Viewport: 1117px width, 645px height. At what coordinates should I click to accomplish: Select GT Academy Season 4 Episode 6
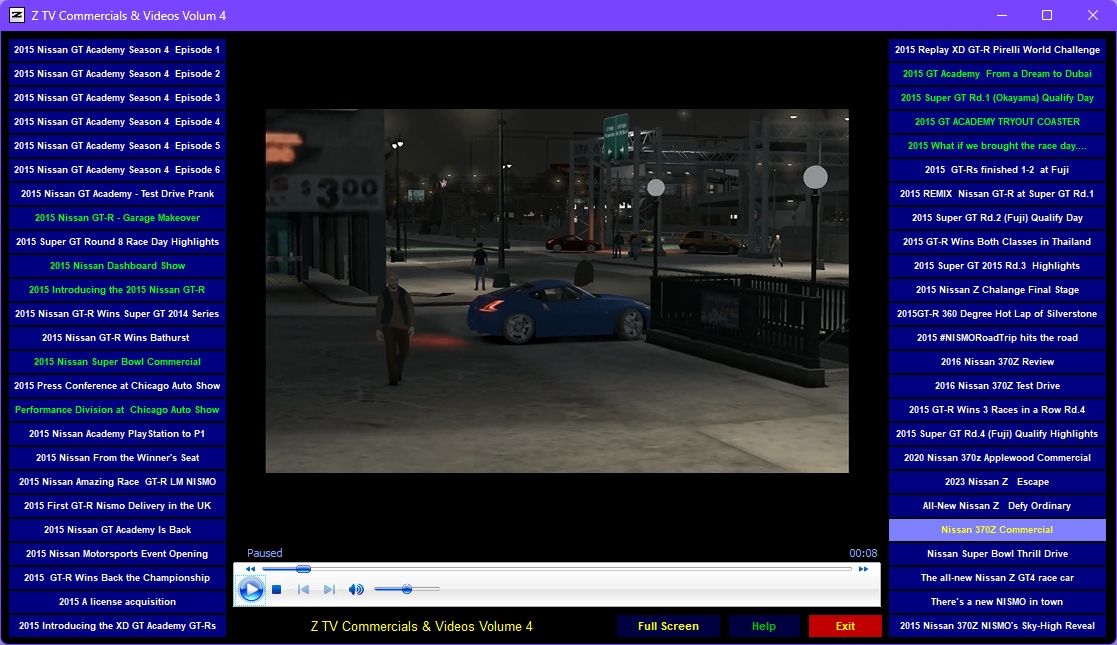tap(118, 170)
